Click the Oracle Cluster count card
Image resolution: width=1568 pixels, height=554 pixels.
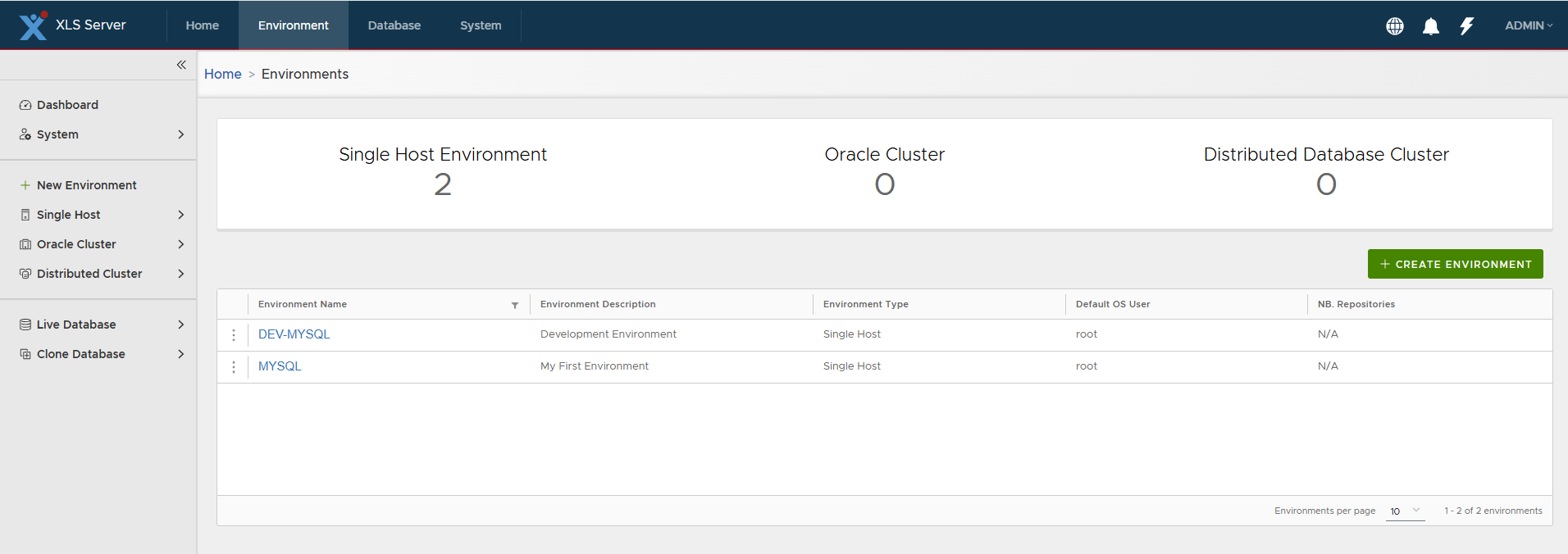[885, 172]
